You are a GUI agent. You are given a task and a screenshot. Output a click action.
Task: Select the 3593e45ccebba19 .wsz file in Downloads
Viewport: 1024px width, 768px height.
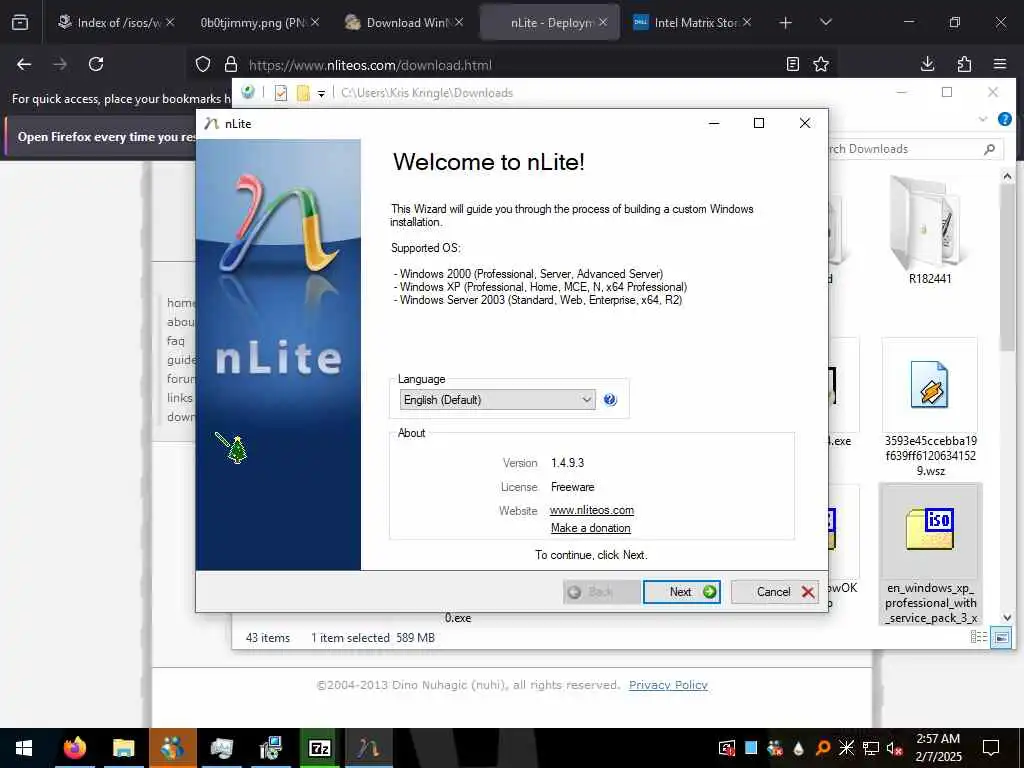pos(930,408)
